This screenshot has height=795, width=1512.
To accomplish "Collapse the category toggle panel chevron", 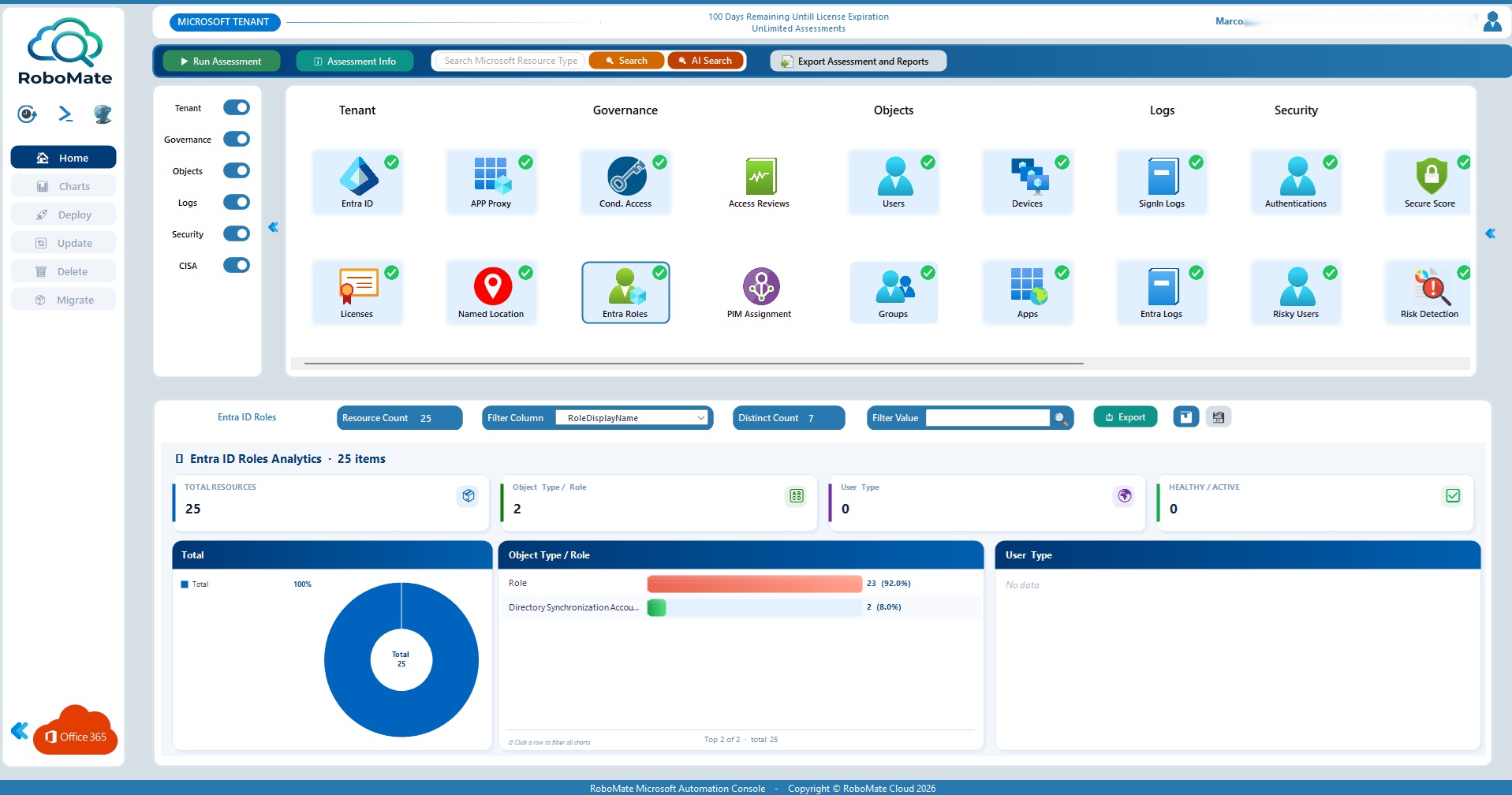I will coord(273,227).
